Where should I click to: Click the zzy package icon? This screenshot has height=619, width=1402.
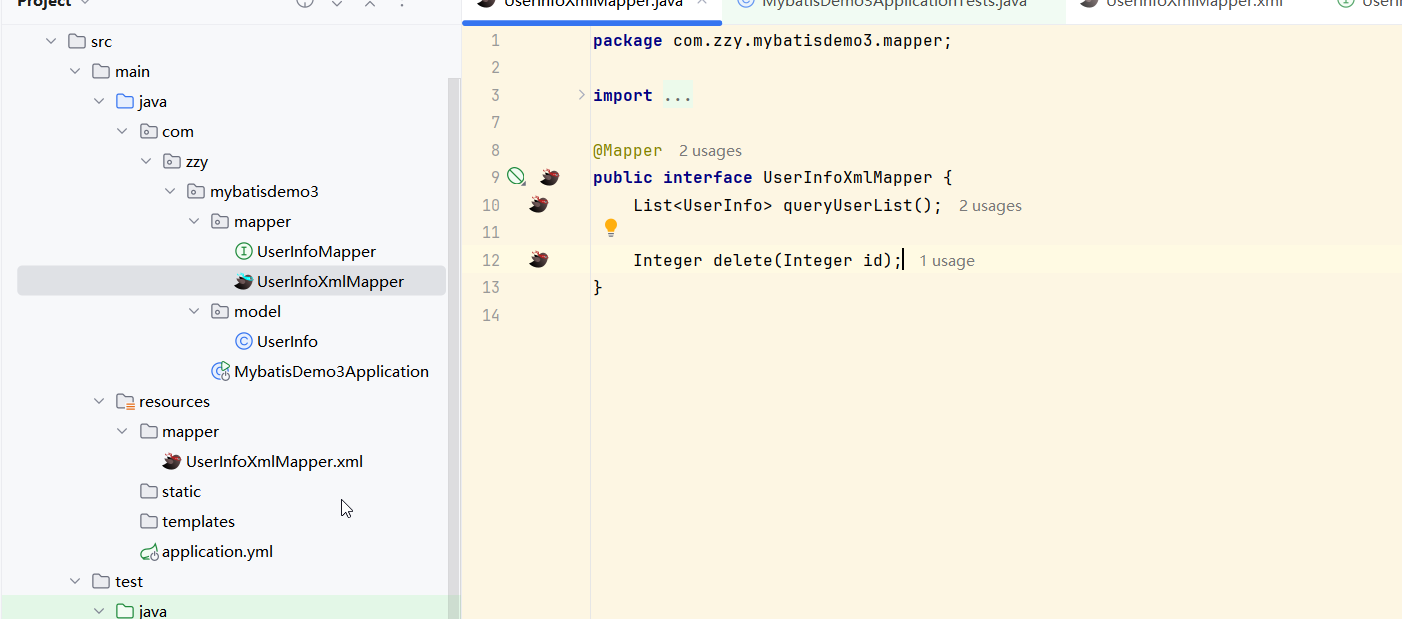172,161
